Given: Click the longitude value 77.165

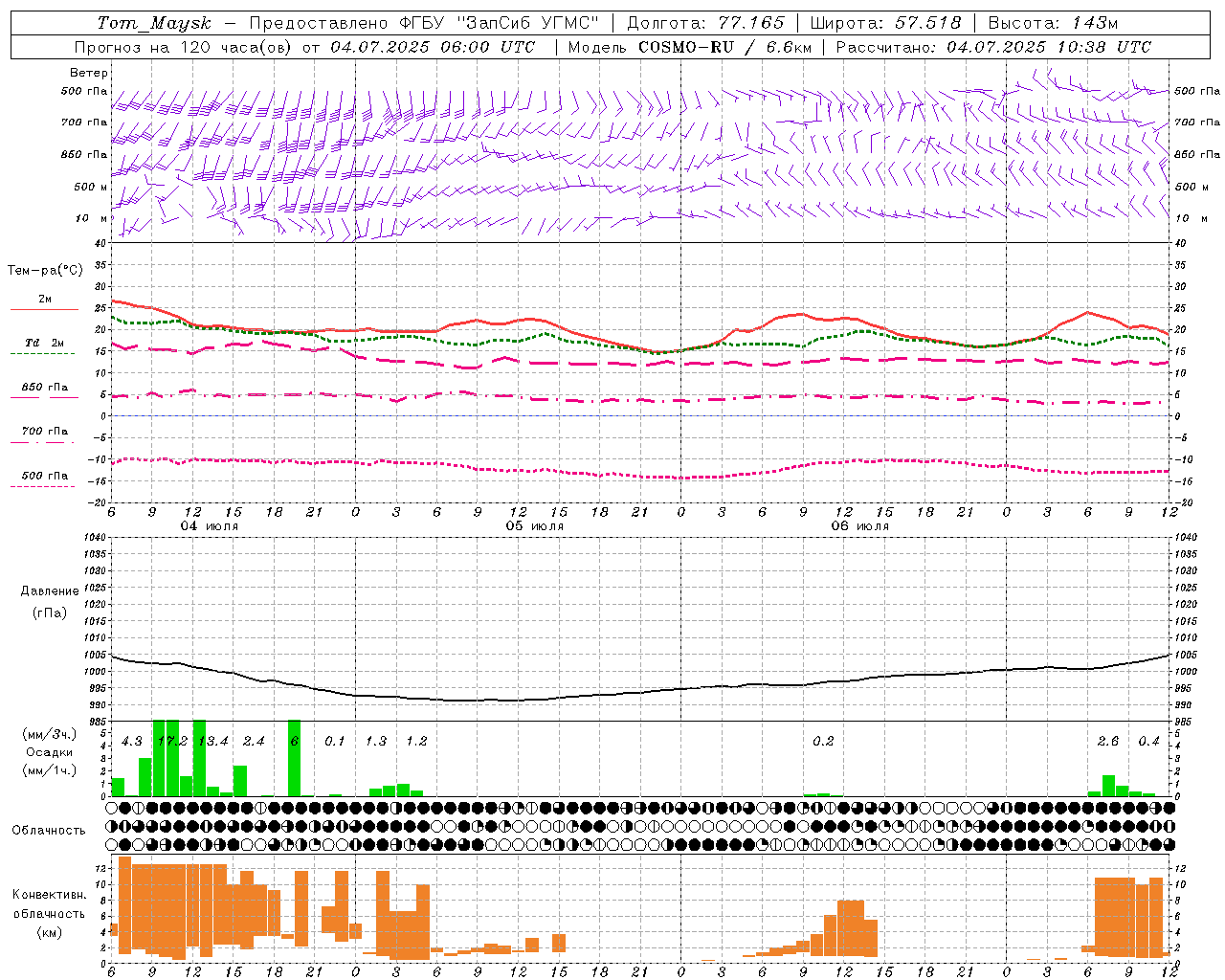Looking at the screenshot, I should 749,23.
